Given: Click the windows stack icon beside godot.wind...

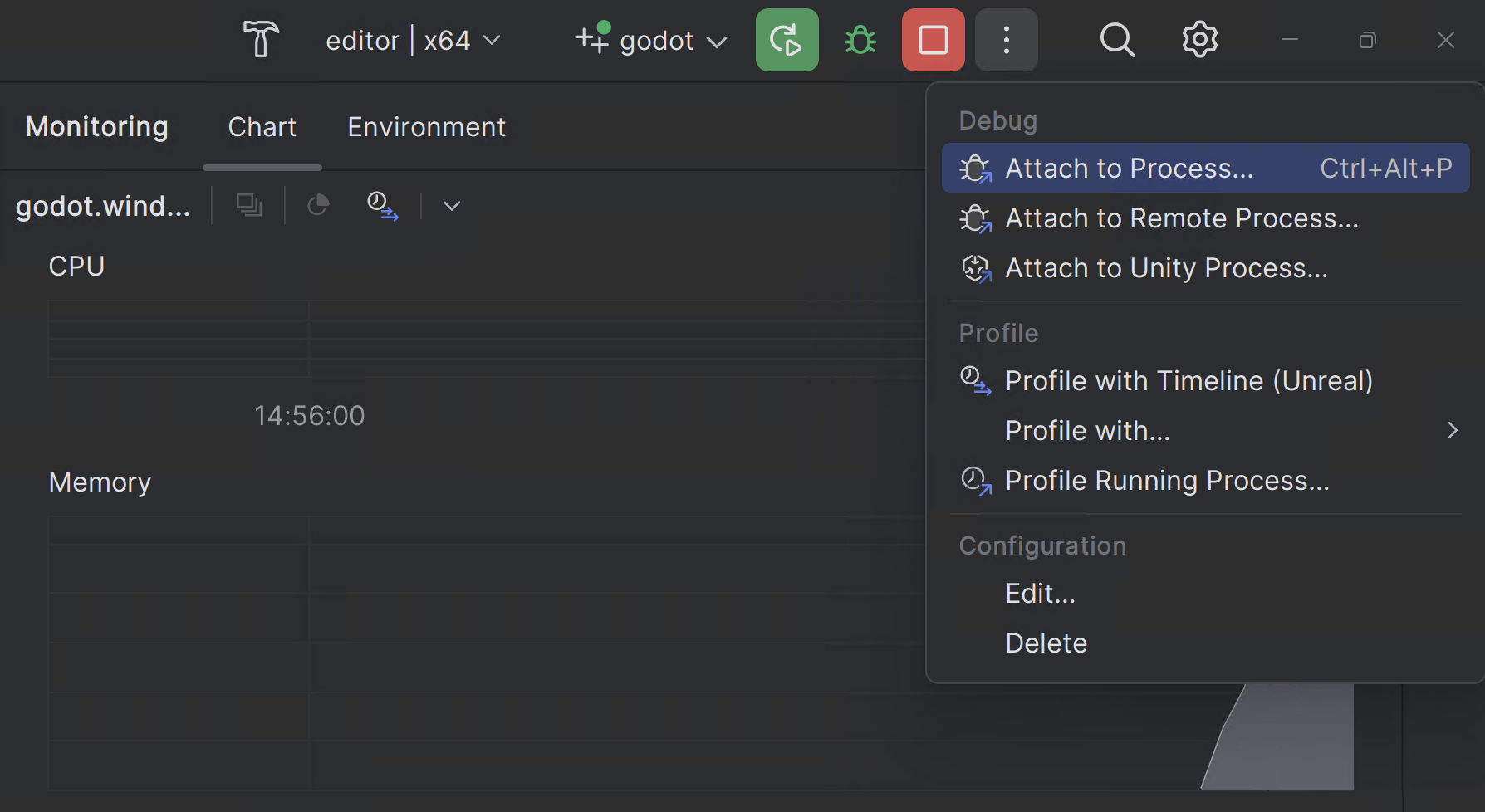Looking at the screenshot, I should tap(248, 205).
